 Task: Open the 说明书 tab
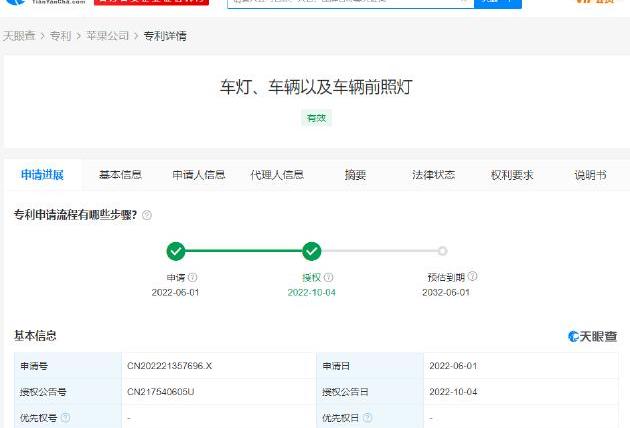pyautogui.click(x=590, y=175)
